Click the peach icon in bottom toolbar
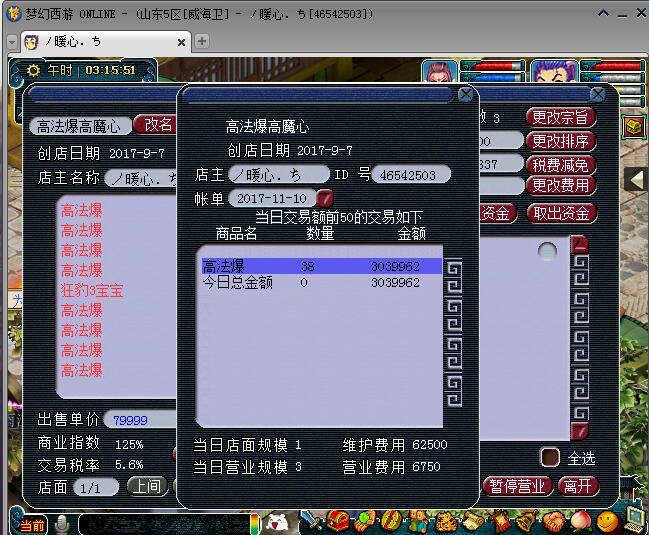Viewport: 649px width, 535px height. [x=580, y=521]
